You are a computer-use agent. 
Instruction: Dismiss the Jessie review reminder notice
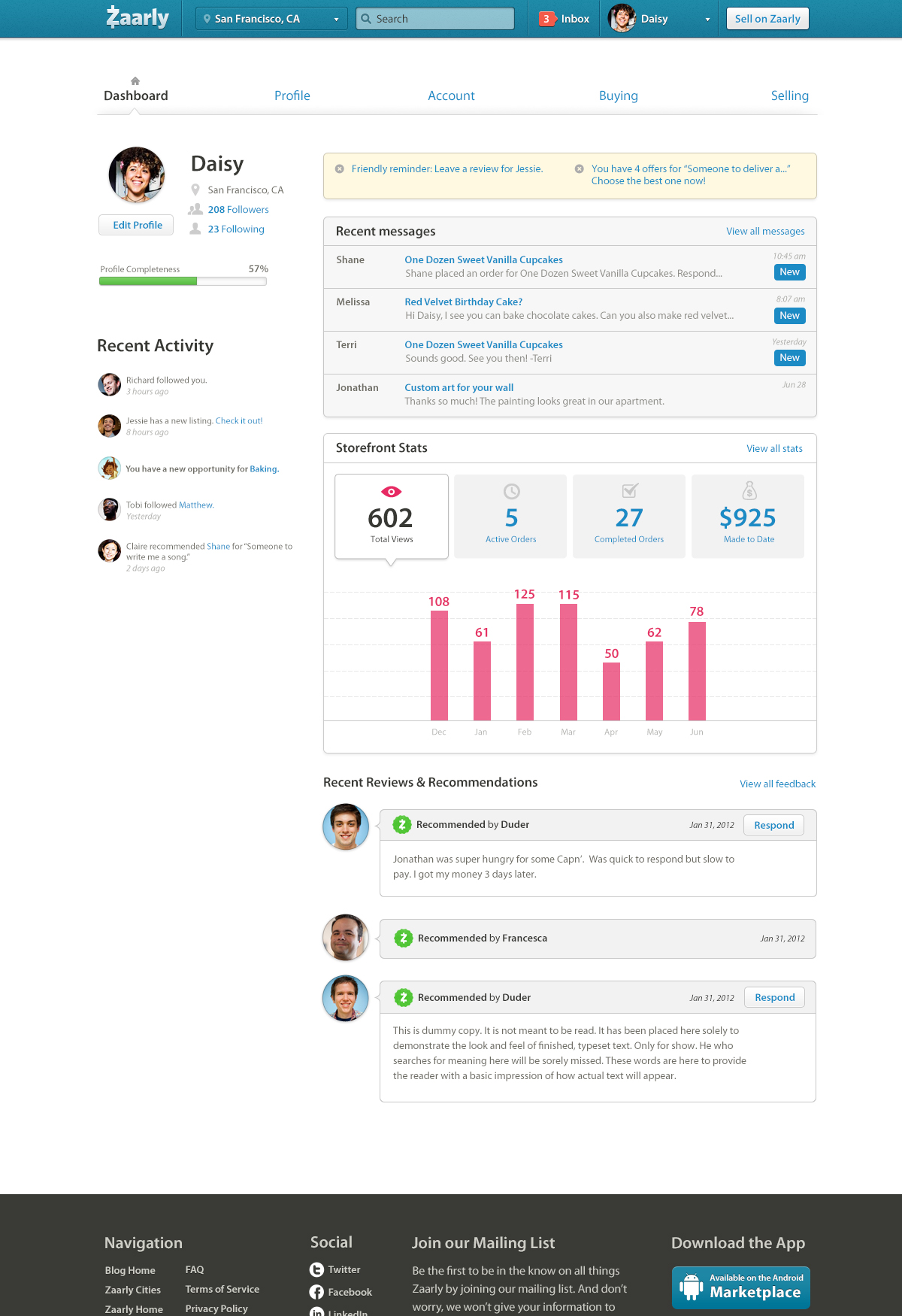coord(340,168)
